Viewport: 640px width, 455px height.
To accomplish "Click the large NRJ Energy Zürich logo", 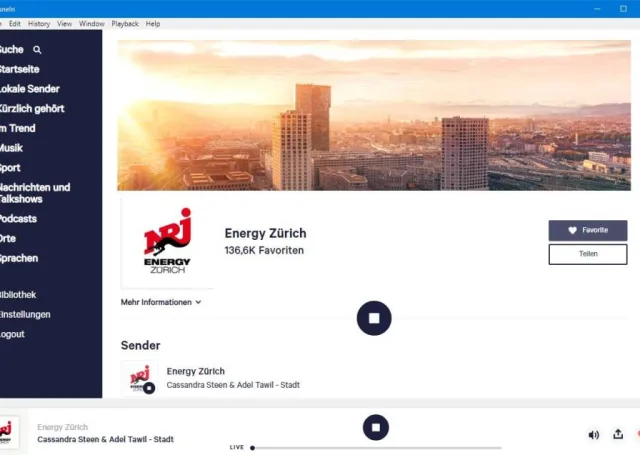I will click(167, 242).
